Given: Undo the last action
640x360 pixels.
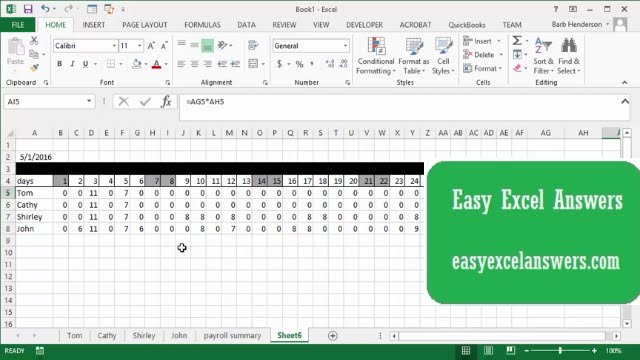Looking at the screenshot, I should coord(45,9).
